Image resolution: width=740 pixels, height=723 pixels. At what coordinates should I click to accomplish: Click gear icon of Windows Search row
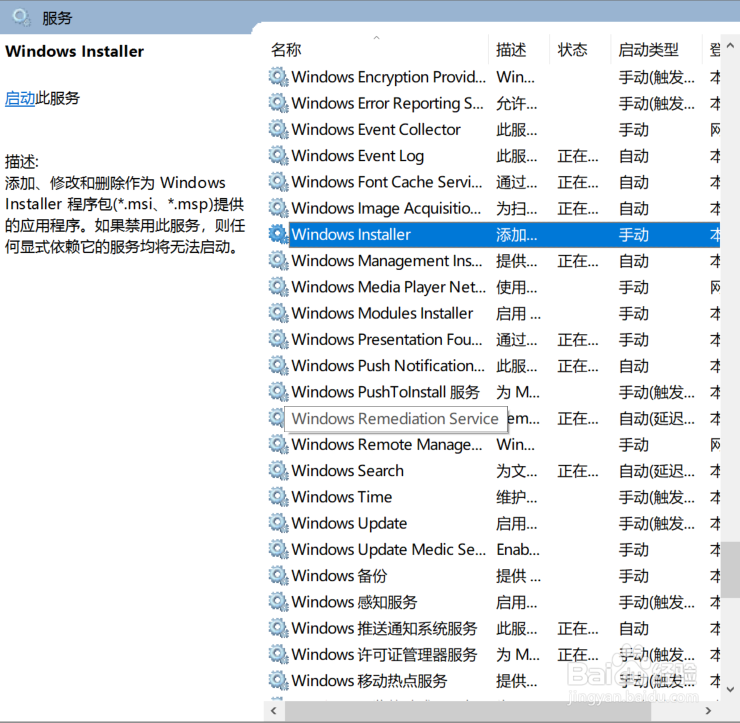278,471
